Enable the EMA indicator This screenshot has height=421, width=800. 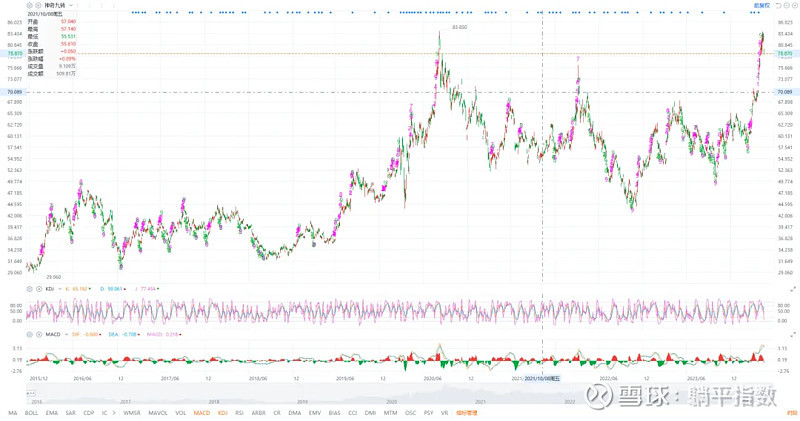(52, 412)
